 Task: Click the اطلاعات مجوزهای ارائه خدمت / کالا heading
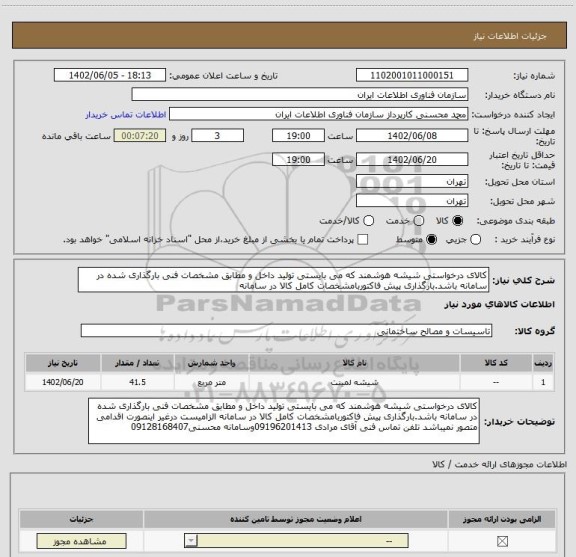point(500,464)
